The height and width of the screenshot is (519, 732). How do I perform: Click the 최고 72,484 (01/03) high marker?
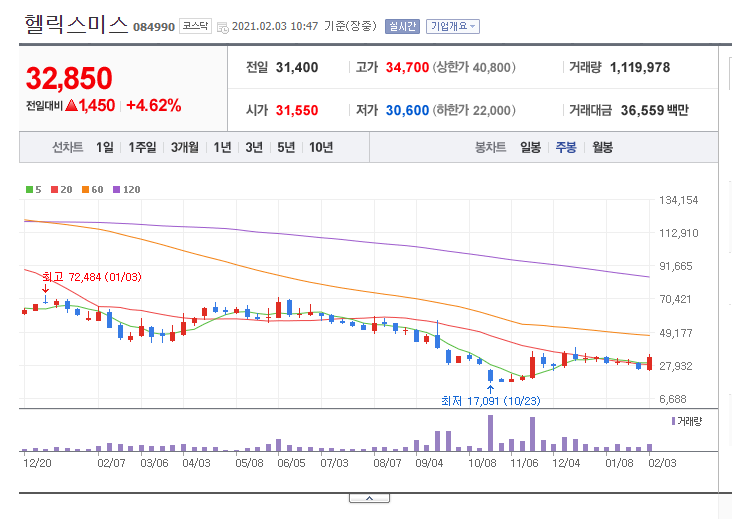tap(92, 277)
